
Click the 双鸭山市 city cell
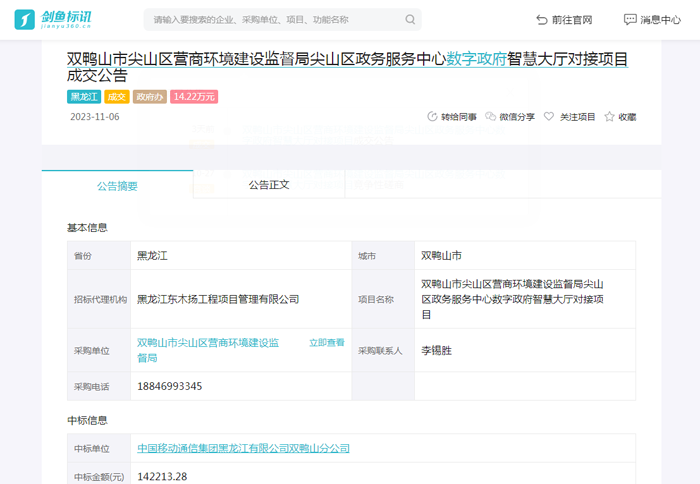click(x=525, y=255)
